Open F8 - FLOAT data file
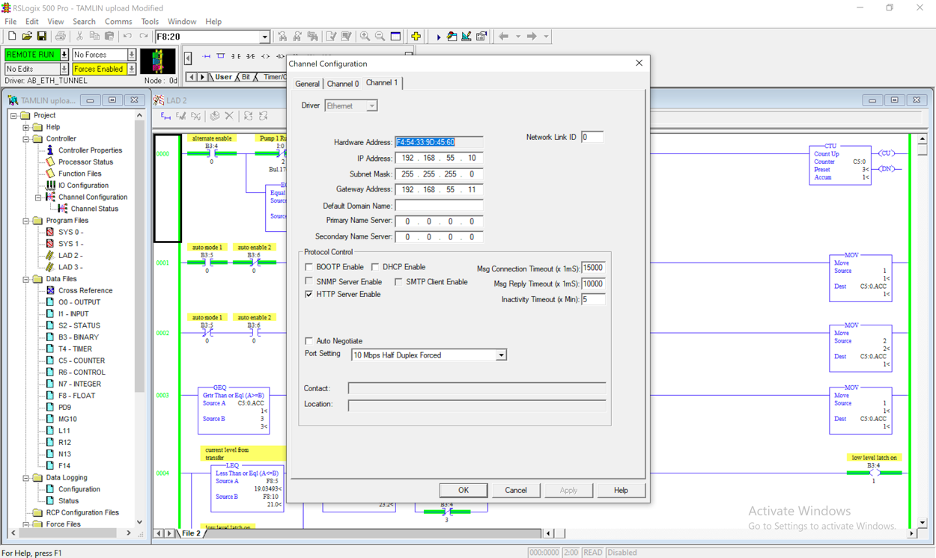This screenshot has width=936, height=558. [x=76, y=395]
